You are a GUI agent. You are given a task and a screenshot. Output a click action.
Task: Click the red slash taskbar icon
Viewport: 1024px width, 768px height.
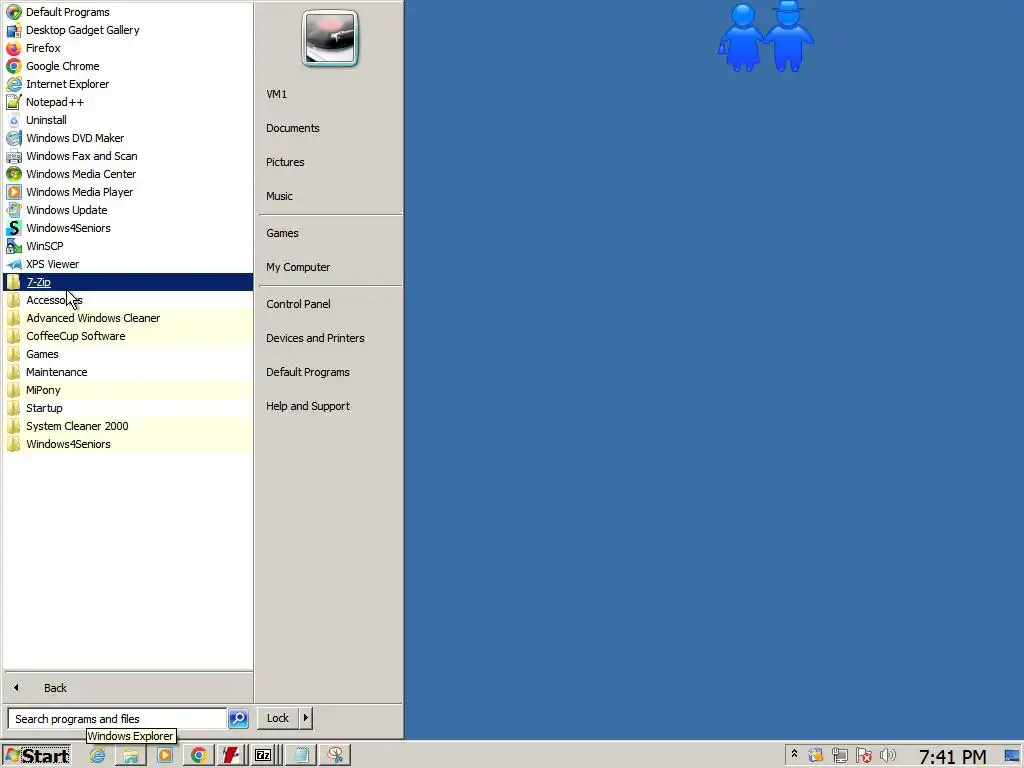tap(231, 756)
